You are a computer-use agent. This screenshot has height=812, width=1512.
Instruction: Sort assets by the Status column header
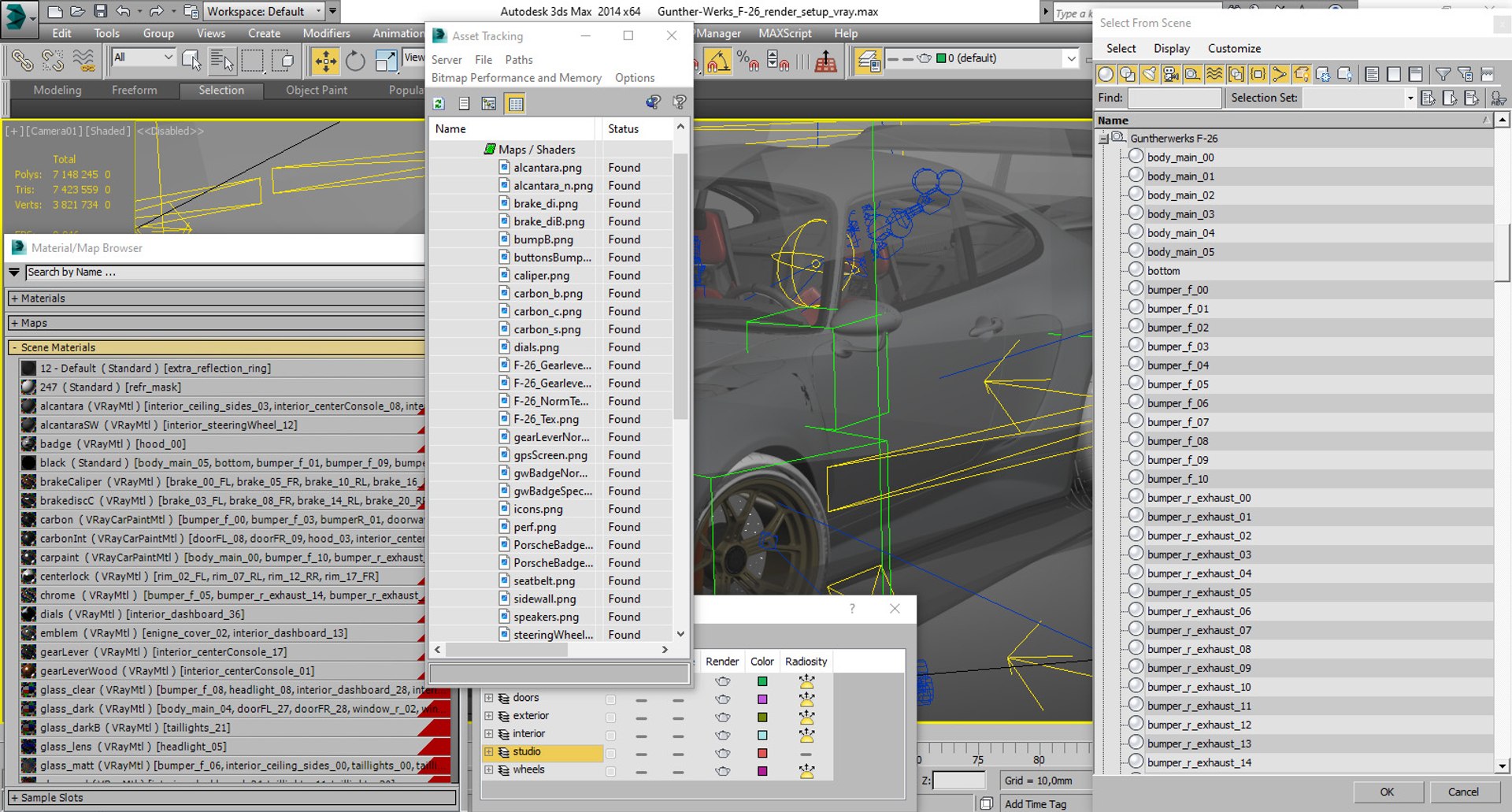point(636,129)
